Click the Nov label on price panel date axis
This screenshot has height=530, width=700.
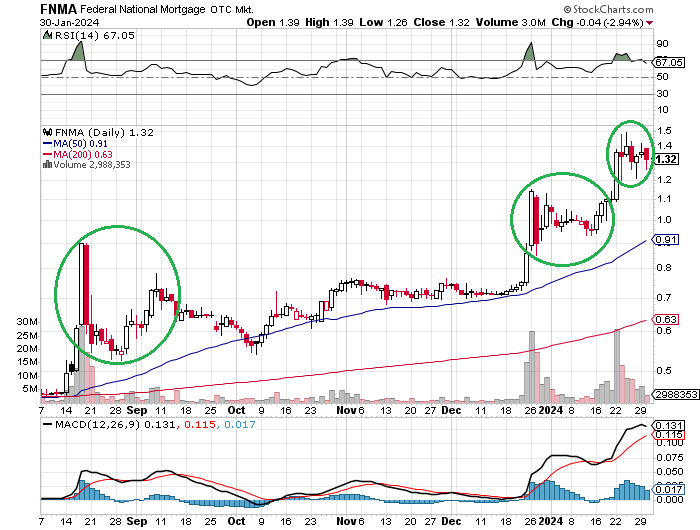point(346,410)
